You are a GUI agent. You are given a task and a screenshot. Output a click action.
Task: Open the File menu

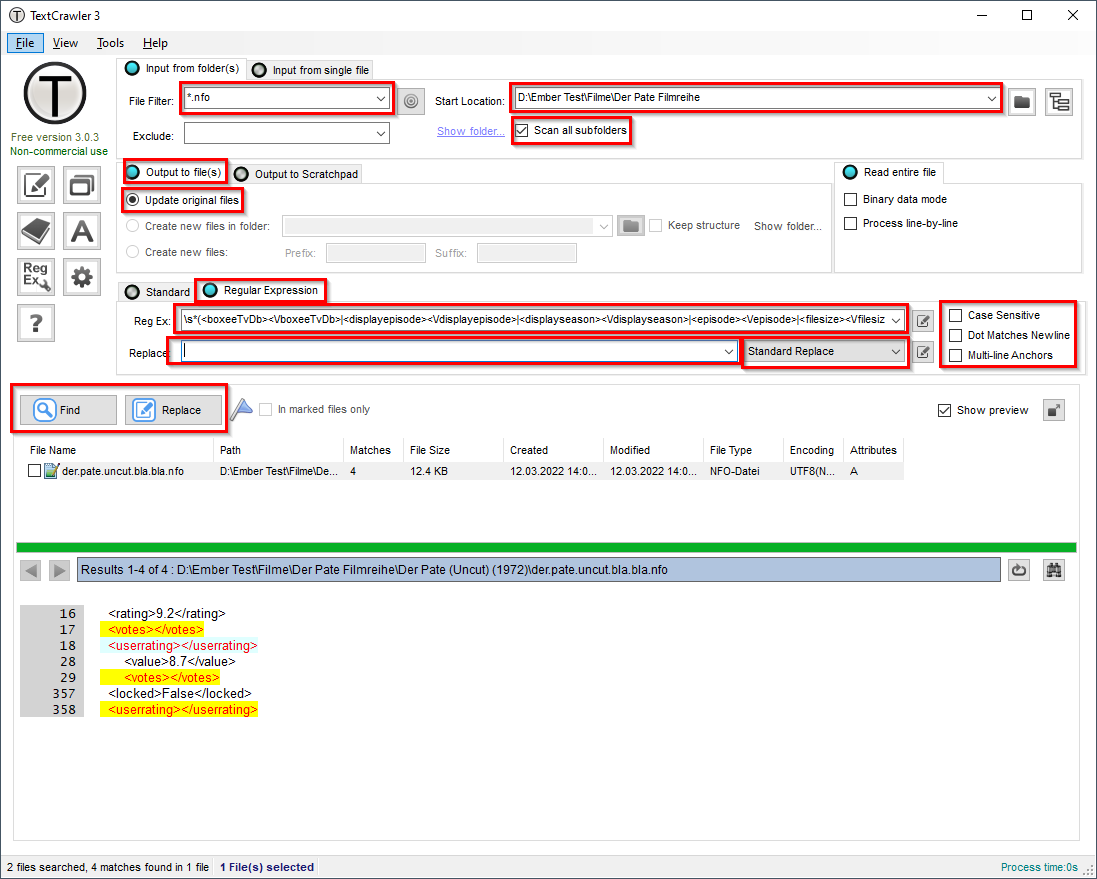click(25, 43)
